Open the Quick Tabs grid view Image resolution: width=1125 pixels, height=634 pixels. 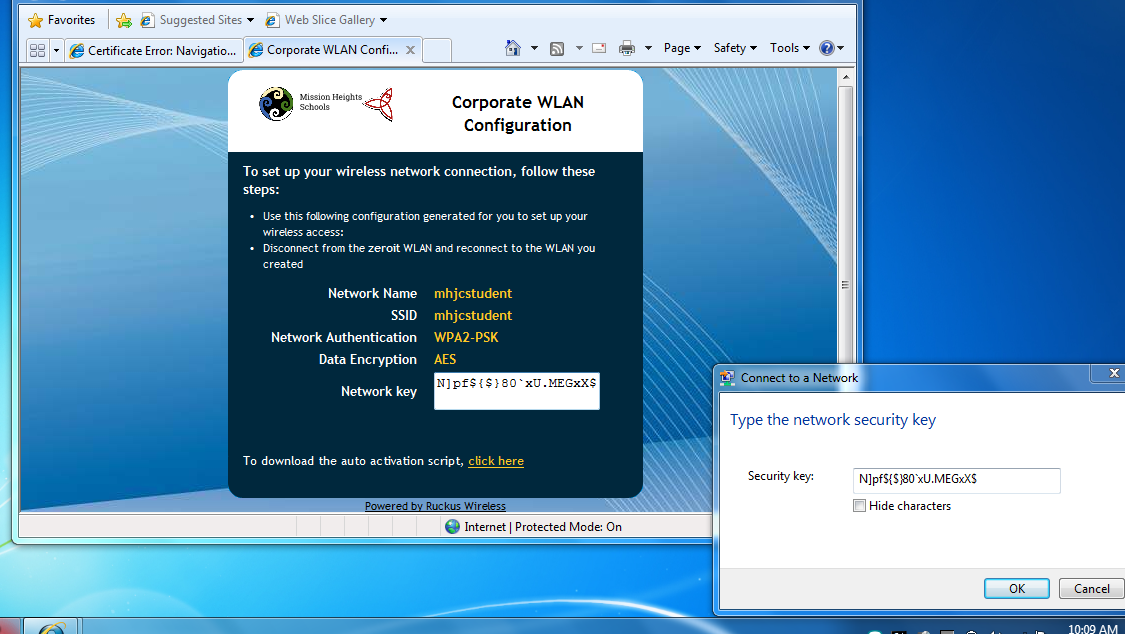click(37, 50)
